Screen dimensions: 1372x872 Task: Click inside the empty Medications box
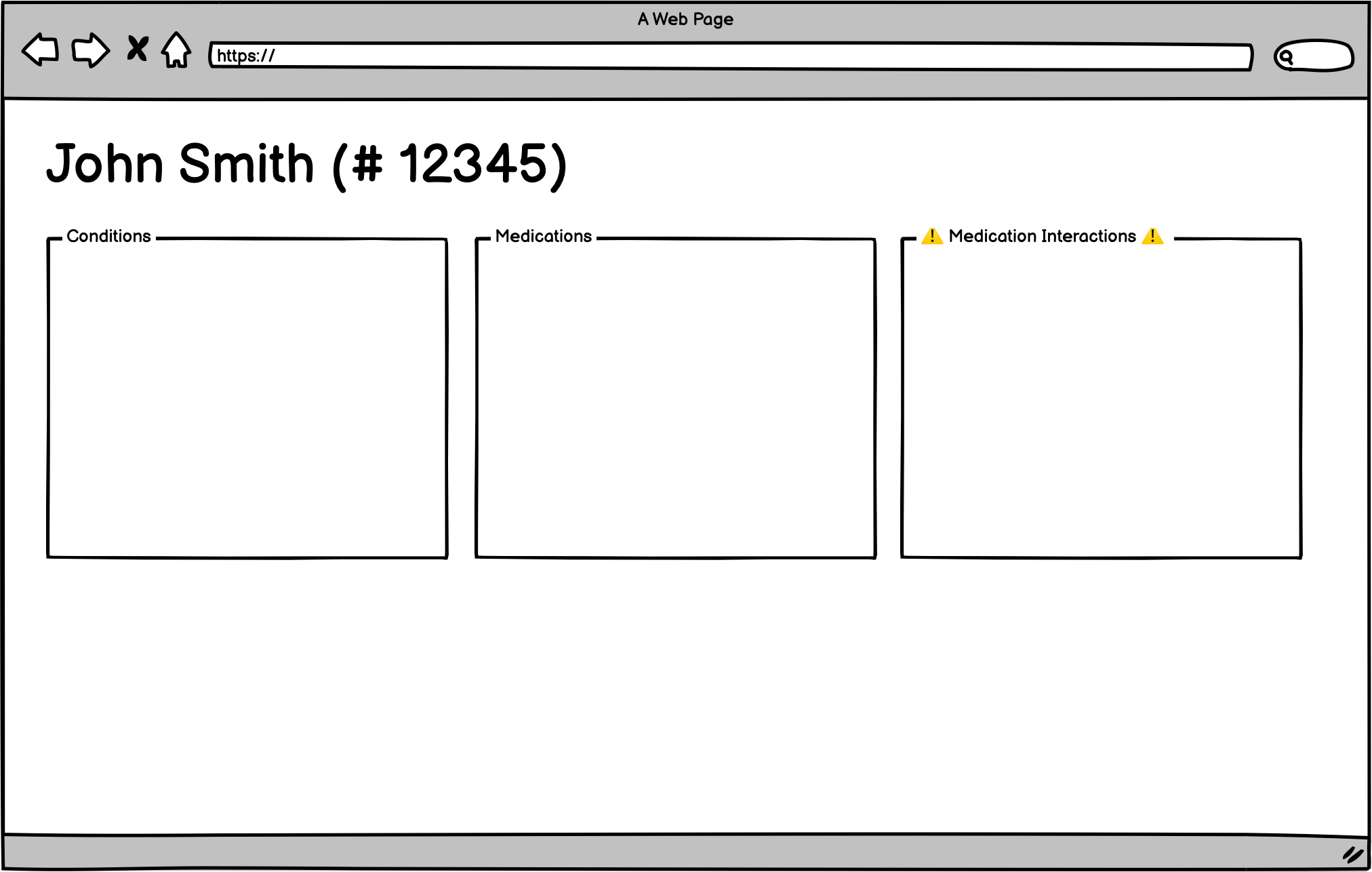(x=675, y=400)
